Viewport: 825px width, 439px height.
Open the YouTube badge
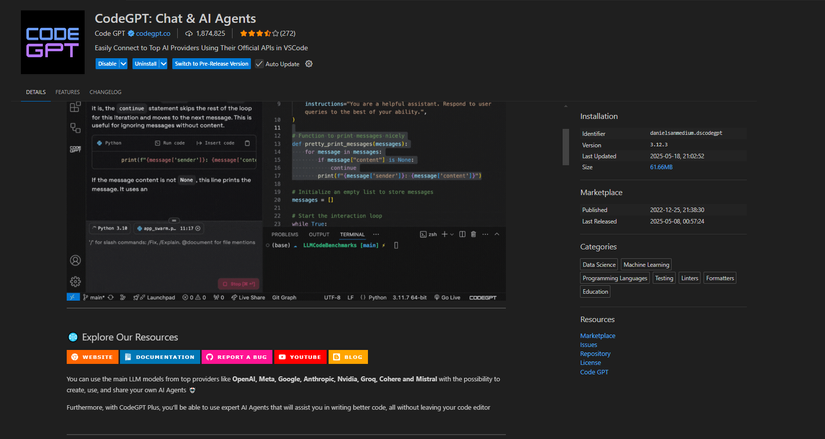[x=300, y=357]
